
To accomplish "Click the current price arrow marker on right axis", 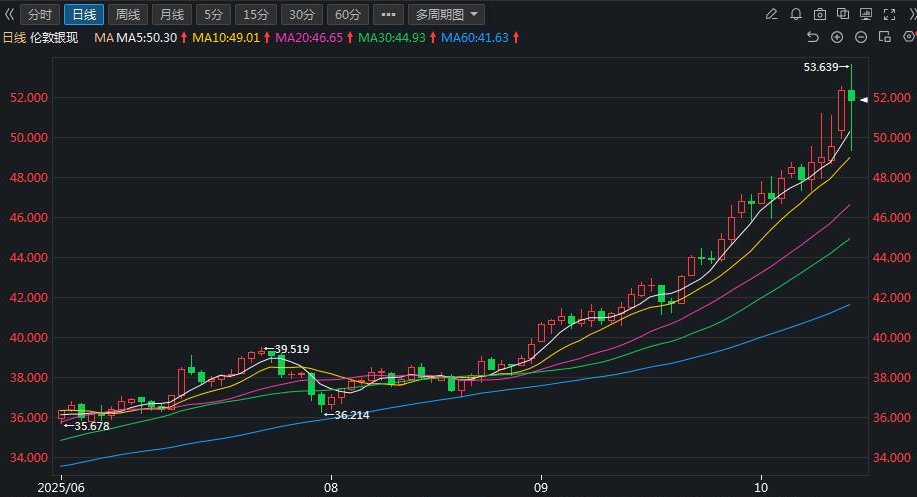I will tap(864, 100).
